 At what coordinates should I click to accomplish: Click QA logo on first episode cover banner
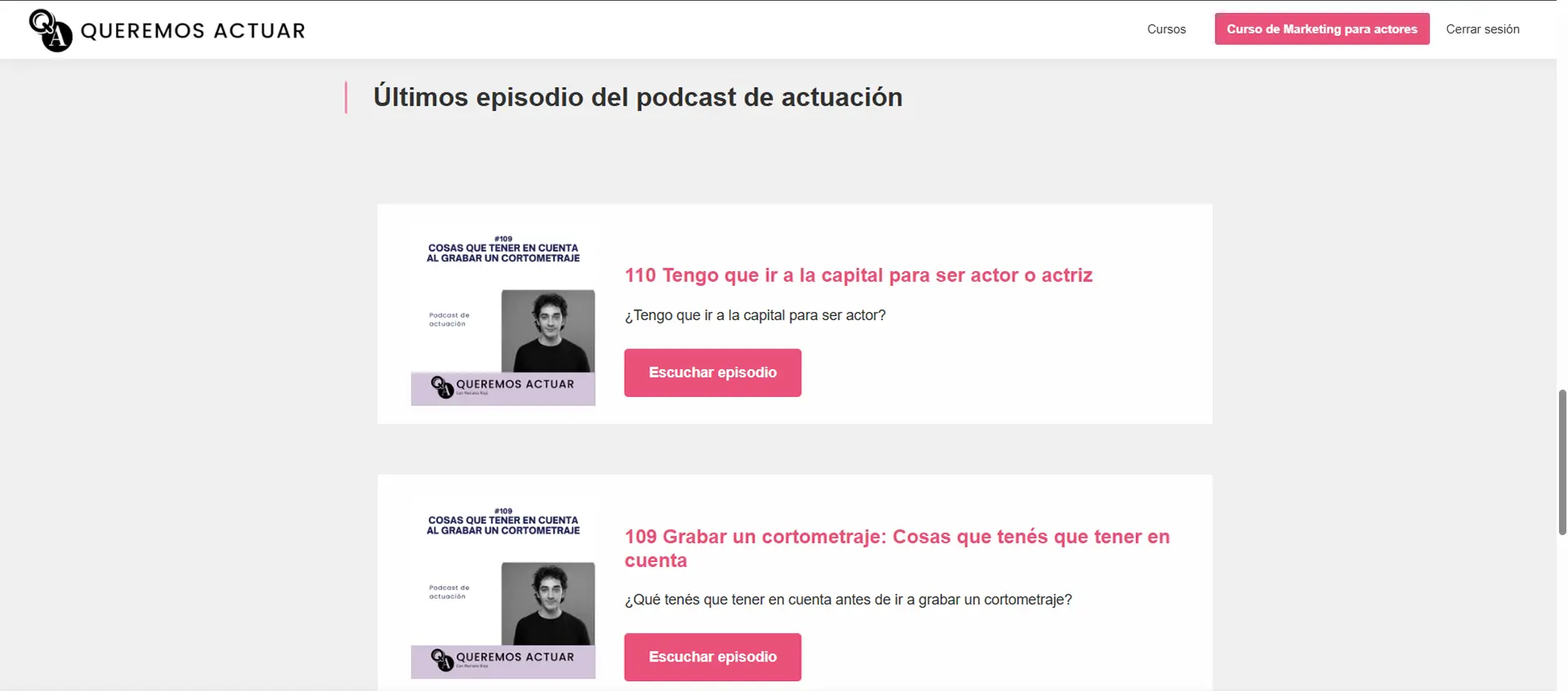(442, 386)
